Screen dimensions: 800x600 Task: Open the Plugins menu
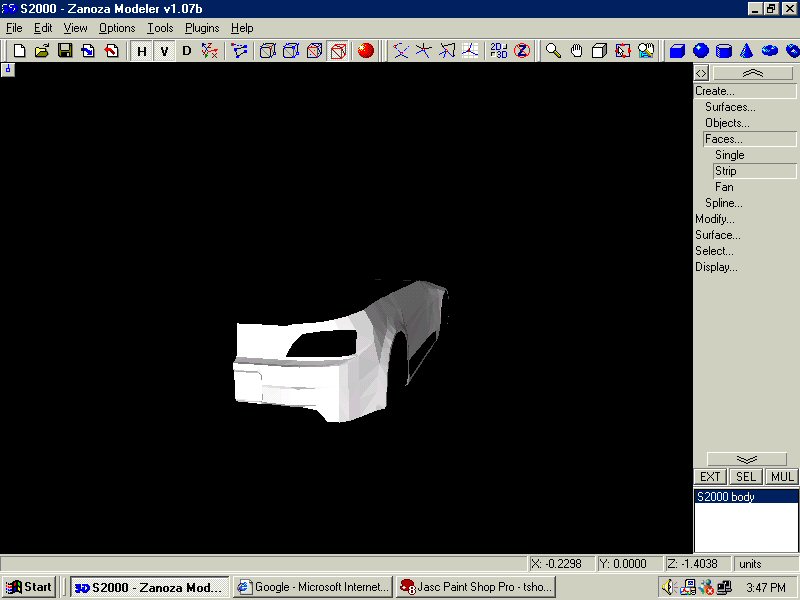(202, 28)
